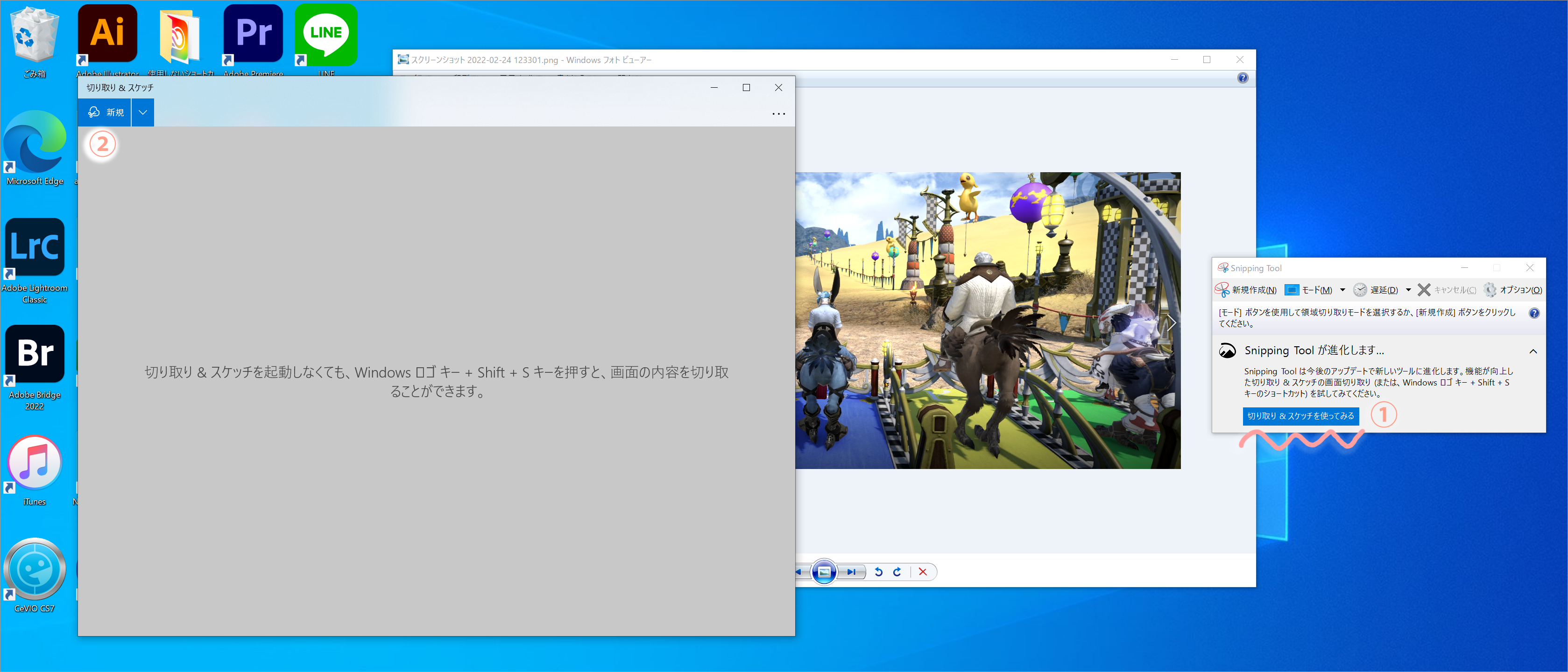Rotate image counterclockwise
The height and width of the screenshot is (672, 1568).
(x=878, y=572)
